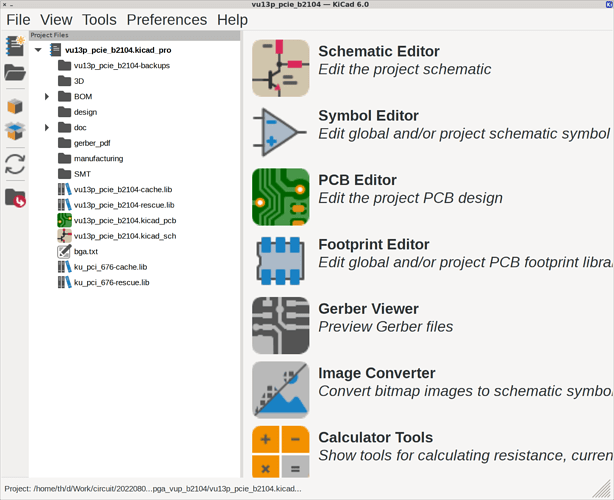Open the PCB Editor launcher icon
Screen dimensions: 614x500
click(280, 197)
